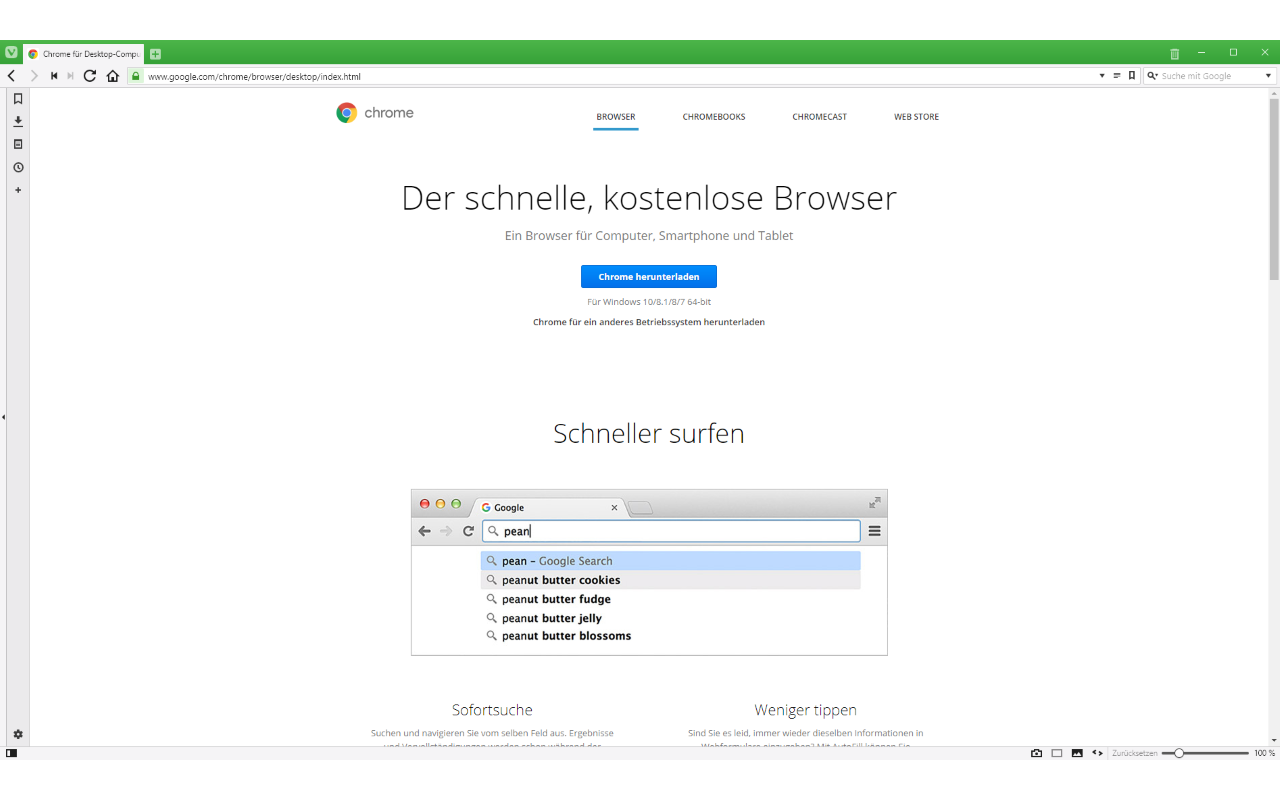This screenshot has width=1280, height=800.
Task: Expand search field history dropdown arrow
Action: click(1269, 76)
